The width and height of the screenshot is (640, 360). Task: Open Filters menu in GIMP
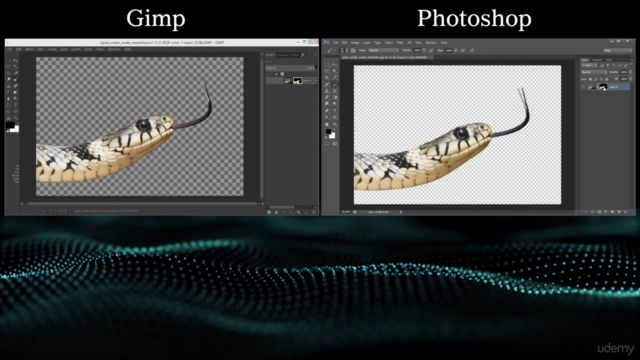tap(100, 49)
